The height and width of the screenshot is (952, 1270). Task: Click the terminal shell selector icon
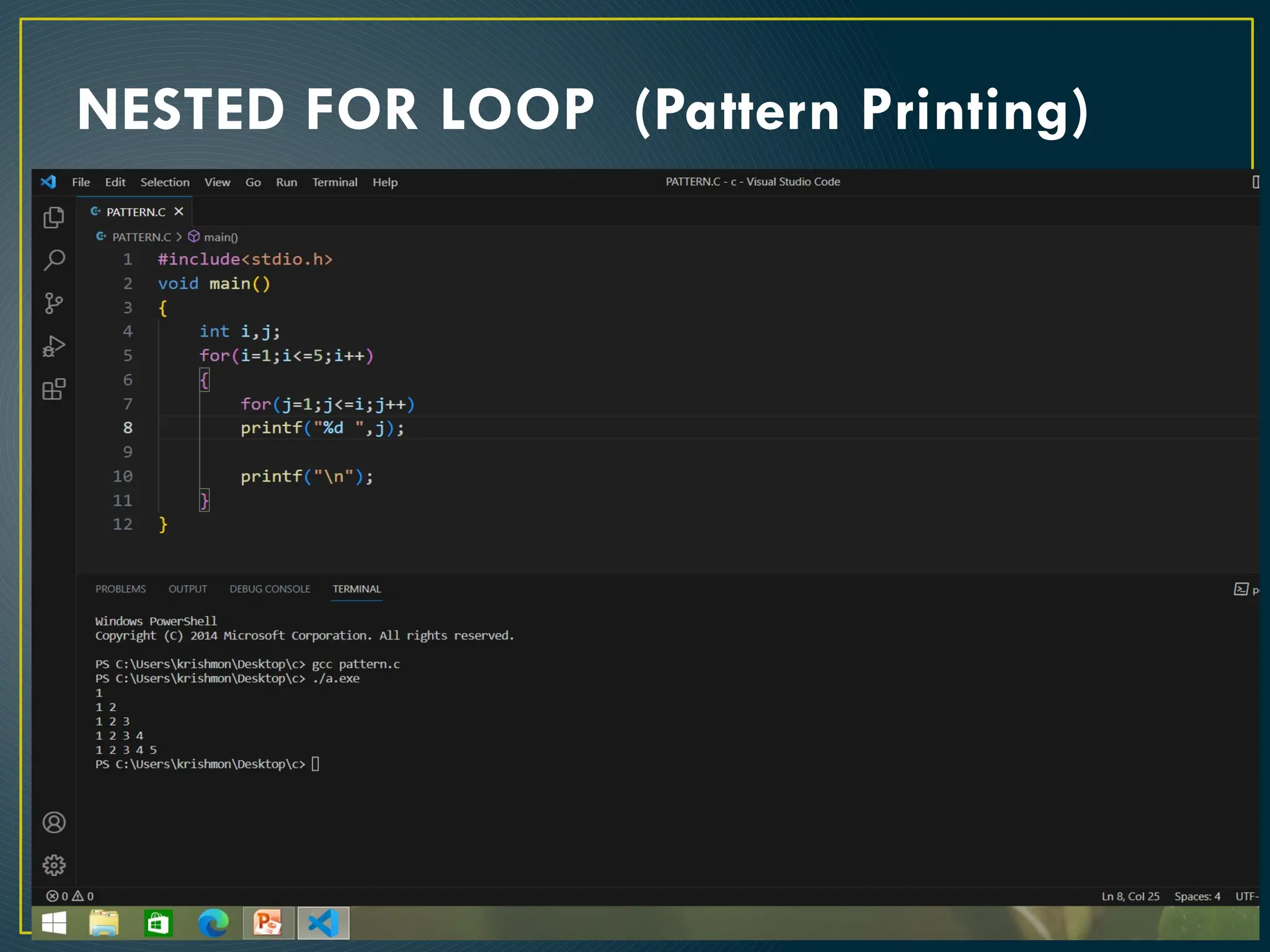coord(1241,589)
